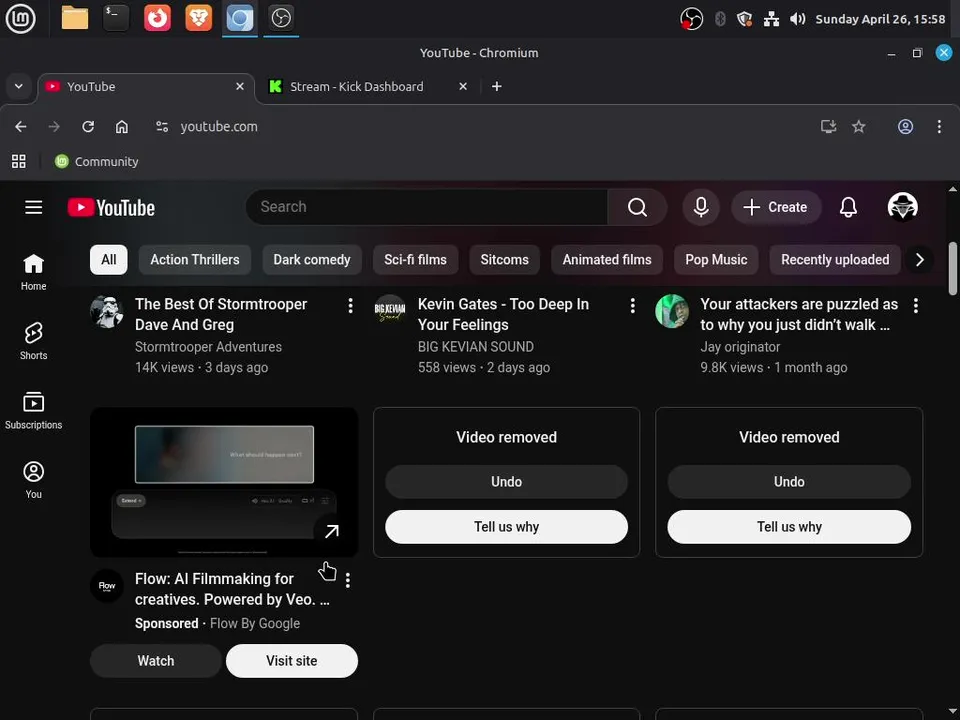This screenshot has width=960, height=720.
Task: Open options for the Your attackers are puzzled video
Action: click(x=915, y=306)
